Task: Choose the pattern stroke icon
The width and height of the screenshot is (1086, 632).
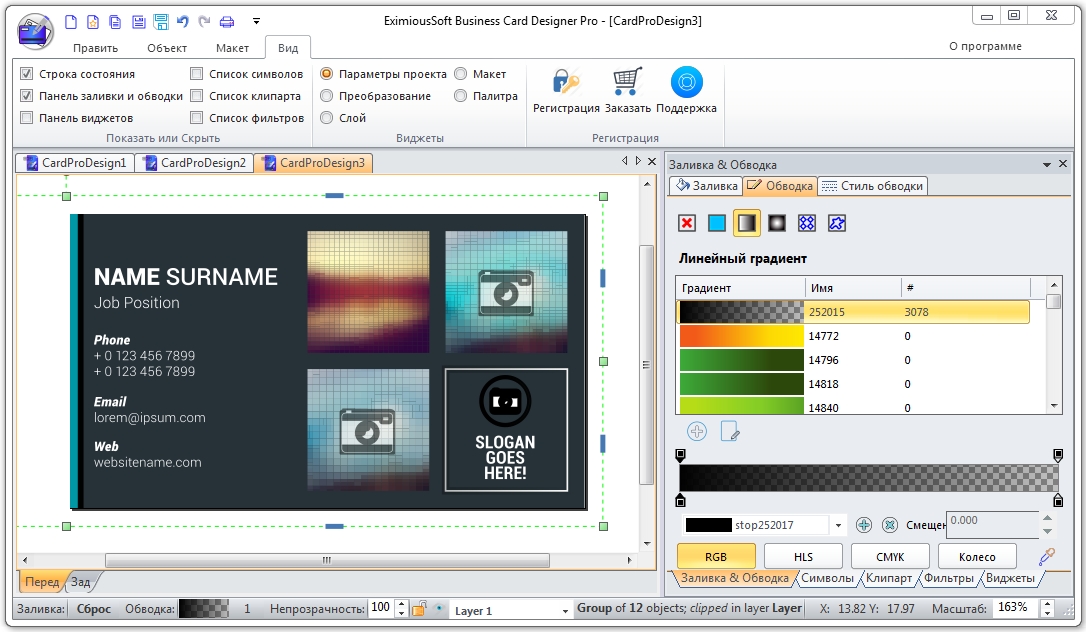Action: point(807,223)
